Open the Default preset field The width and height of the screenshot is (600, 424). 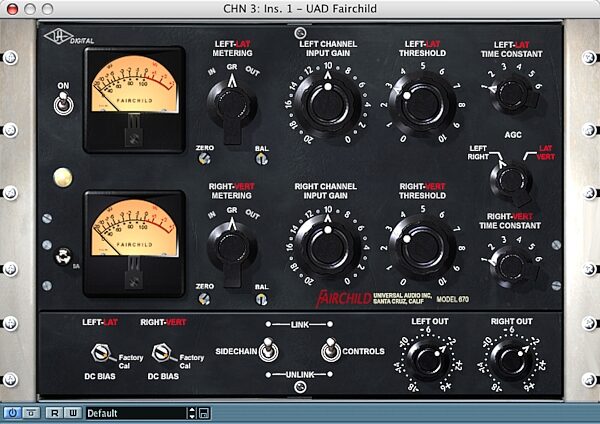point(137,413)
